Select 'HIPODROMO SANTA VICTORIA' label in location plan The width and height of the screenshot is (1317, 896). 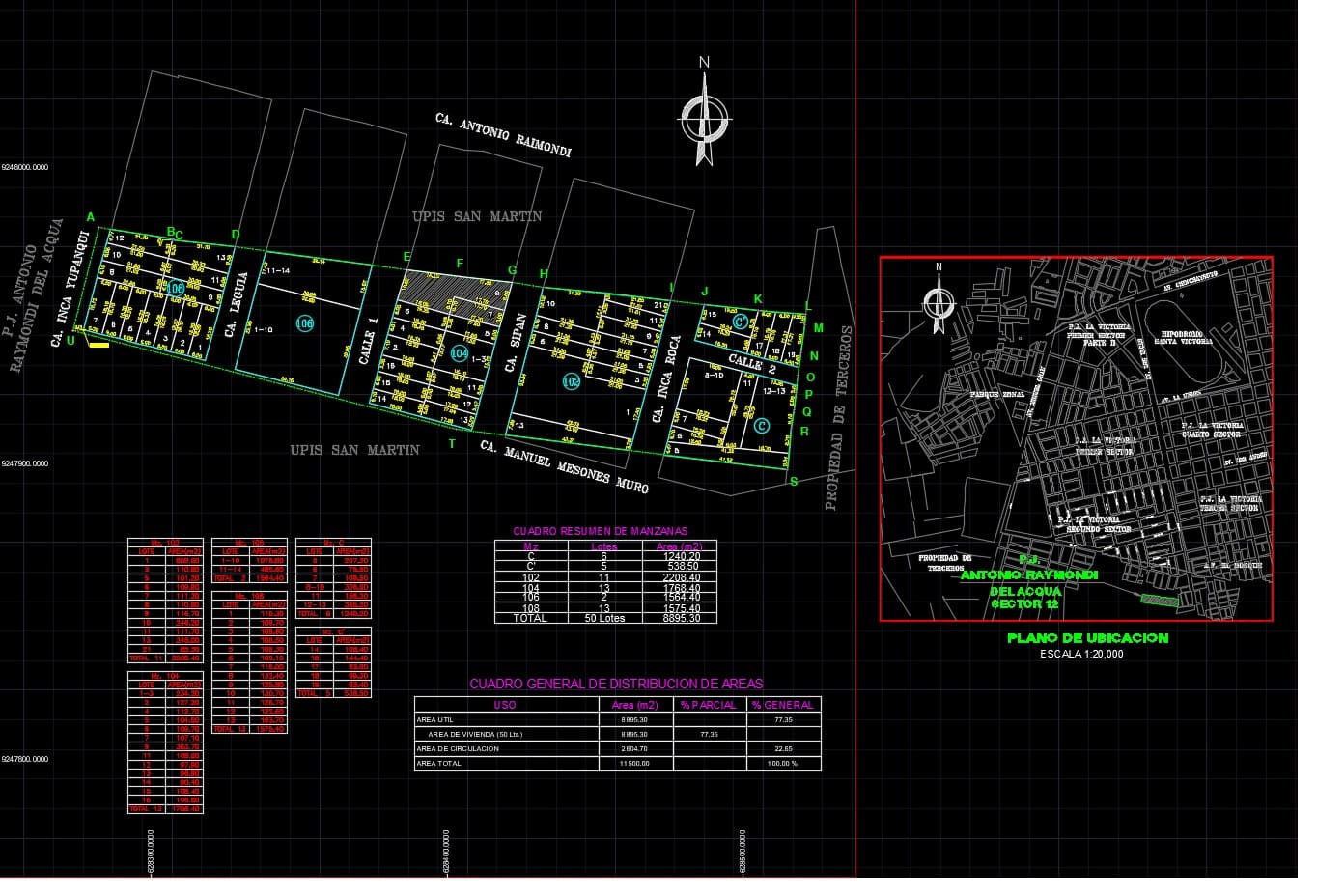pyautogui.click(x=1184, y=337)
